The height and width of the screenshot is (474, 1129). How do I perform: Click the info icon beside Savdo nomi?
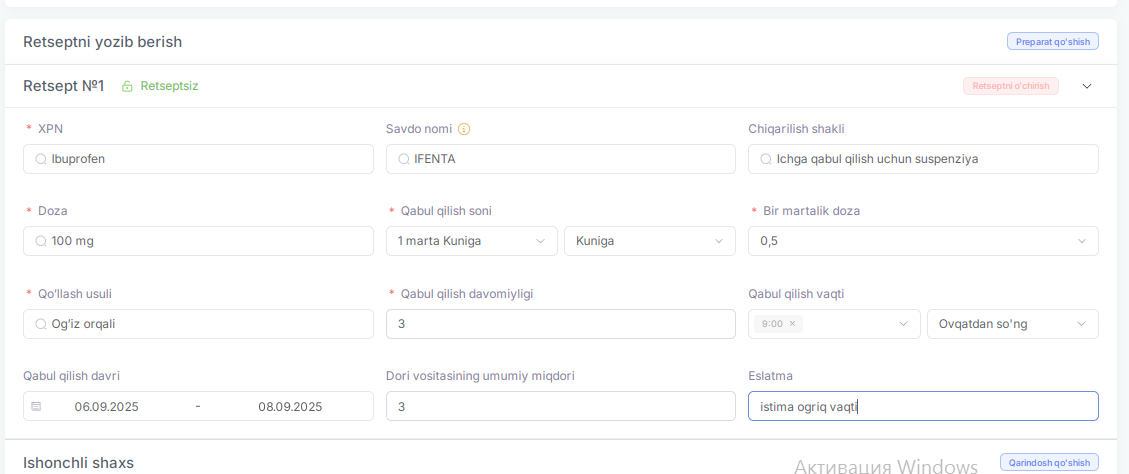coord(464,129)
